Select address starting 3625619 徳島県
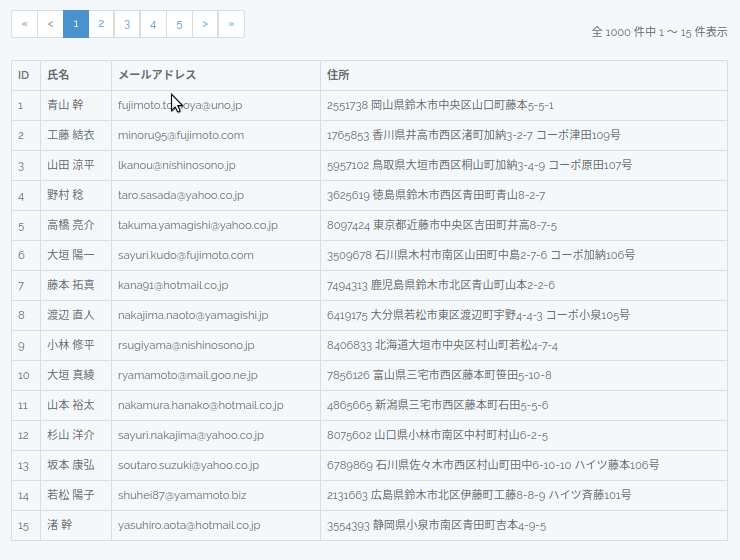This screenshot has height=560, width=740. 436,195
